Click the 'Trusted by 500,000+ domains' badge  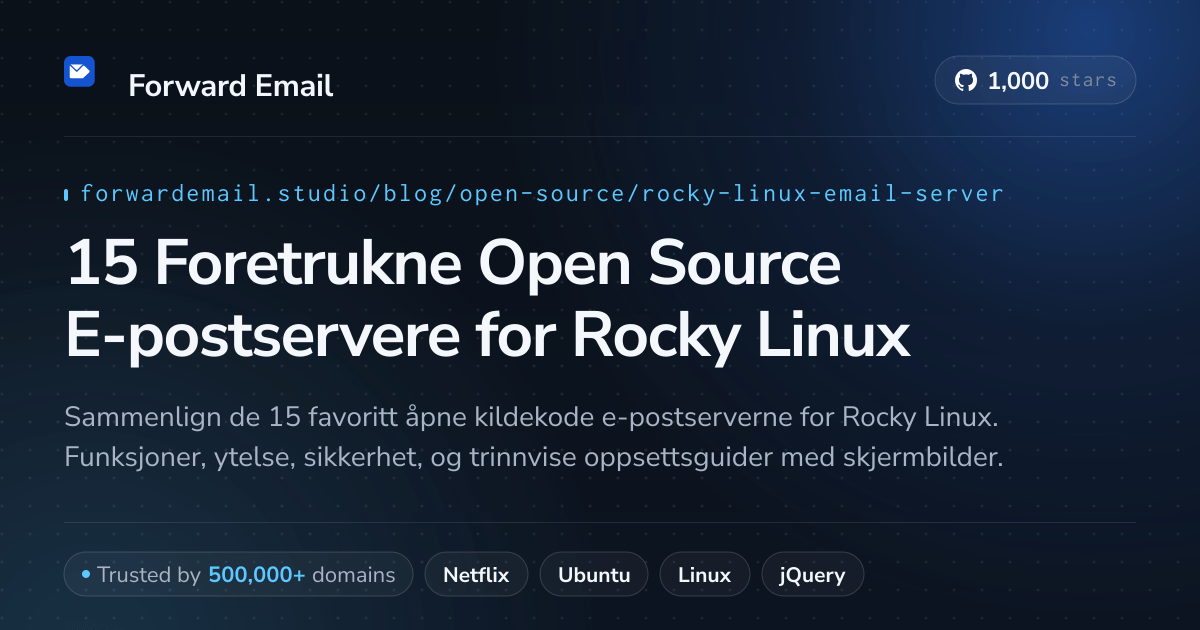[x=238, y=575]
